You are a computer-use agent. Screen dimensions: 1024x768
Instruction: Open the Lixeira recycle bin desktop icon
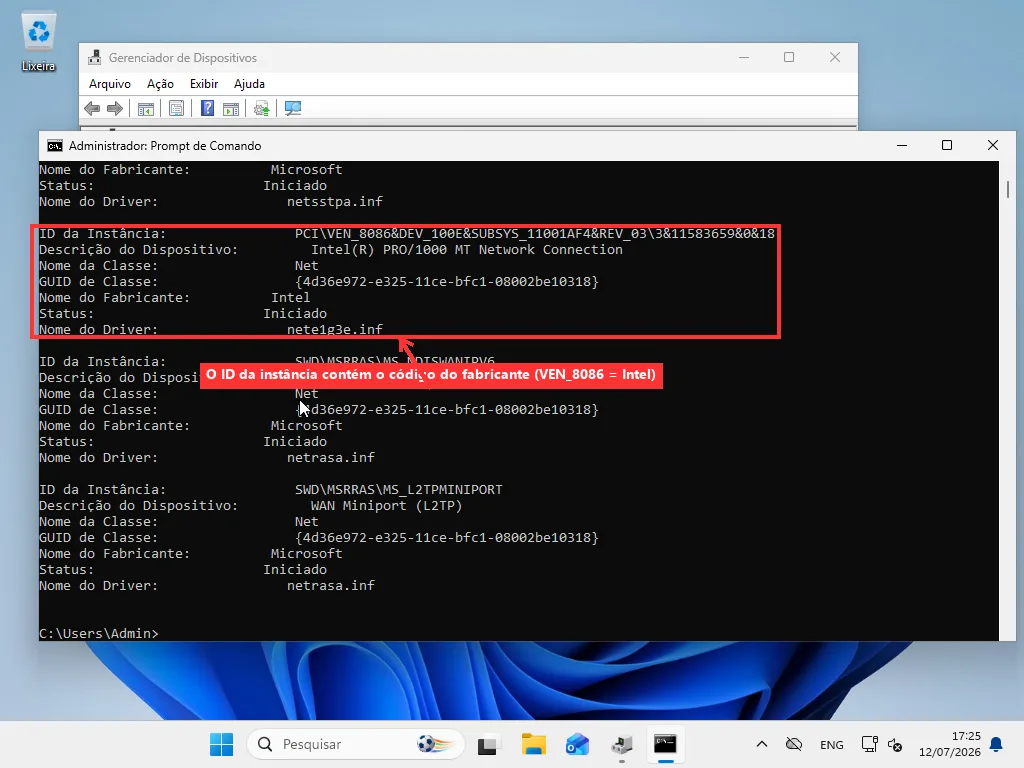(39, 41)
